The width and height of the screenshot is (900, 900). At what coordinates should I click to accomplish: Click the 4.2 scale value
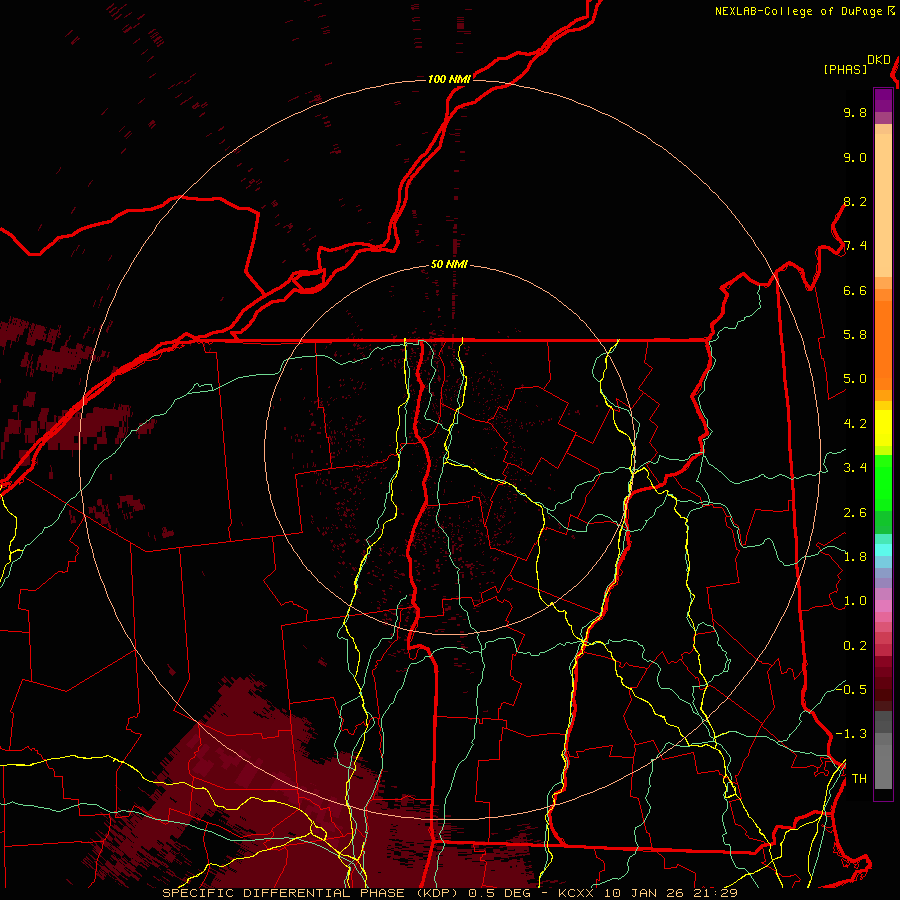855,424
